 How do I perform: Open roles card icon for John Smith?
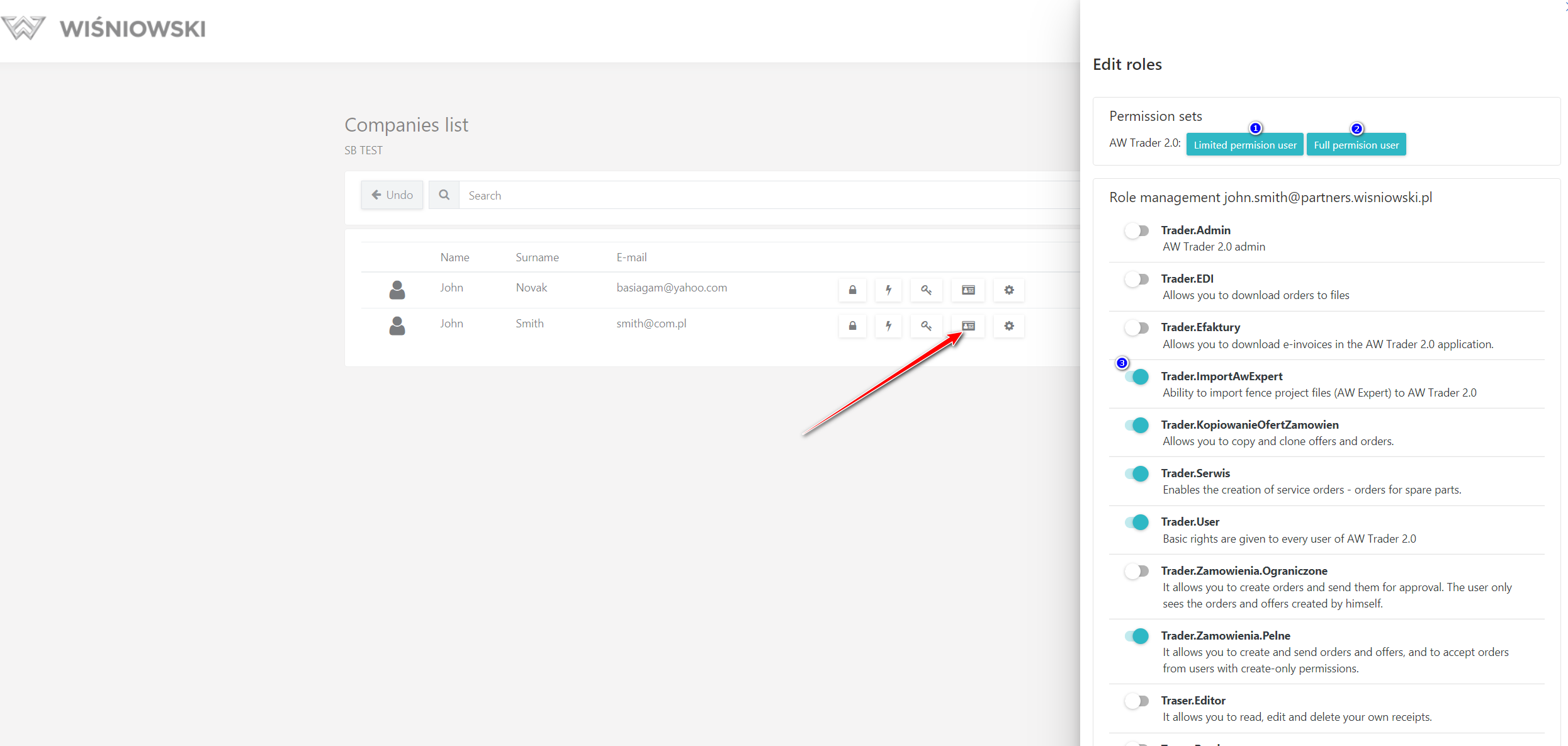pos(968,326)
